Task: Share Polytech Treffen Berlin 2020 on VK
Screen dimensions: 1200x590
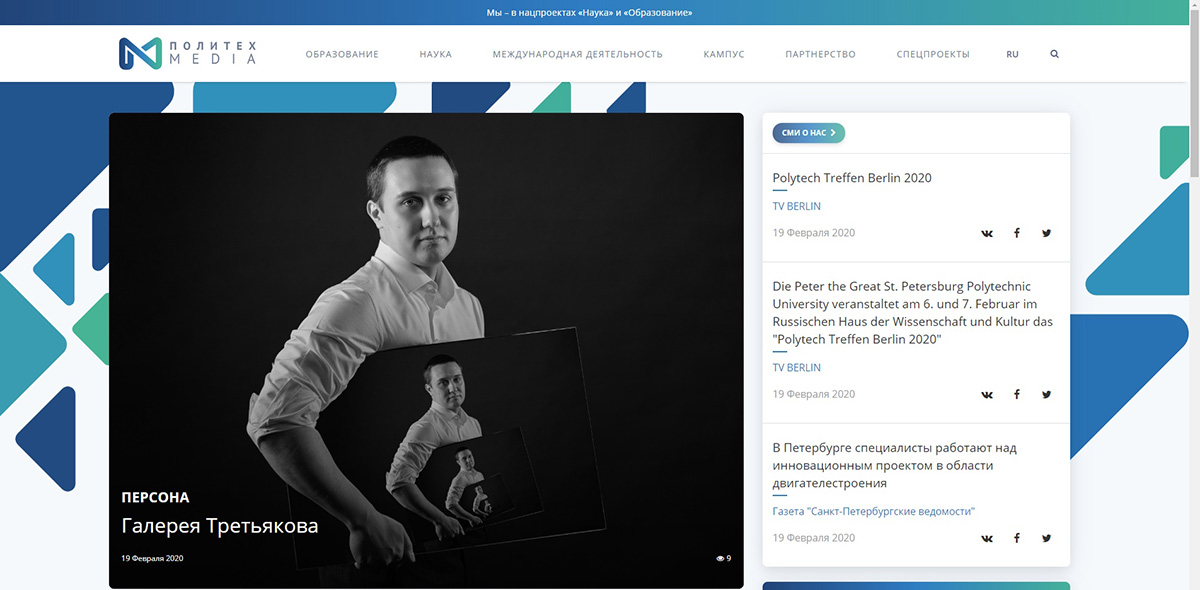Action: click(x=987, y=233)
